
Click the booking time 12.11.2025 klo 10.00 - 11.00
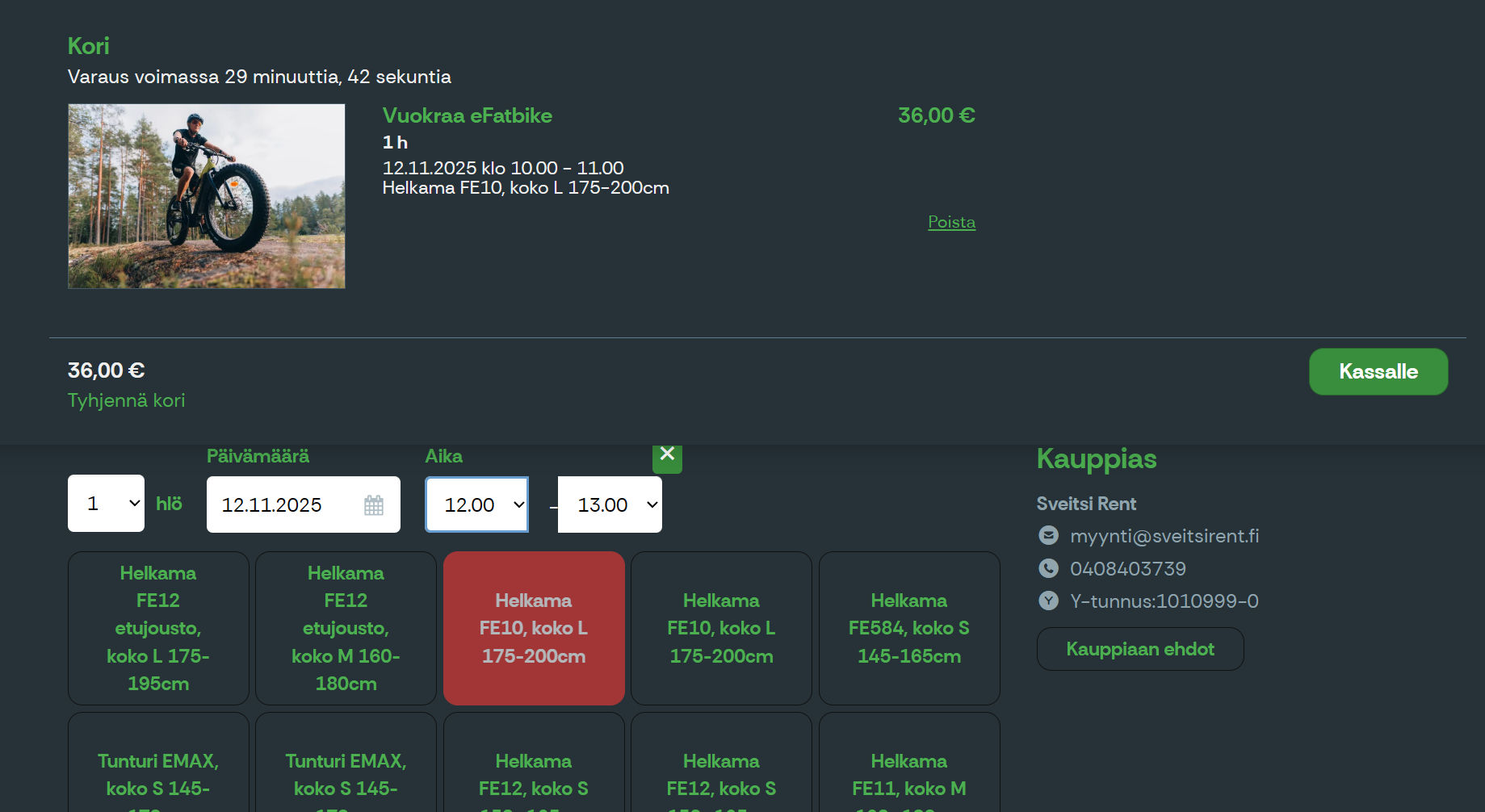503,168
